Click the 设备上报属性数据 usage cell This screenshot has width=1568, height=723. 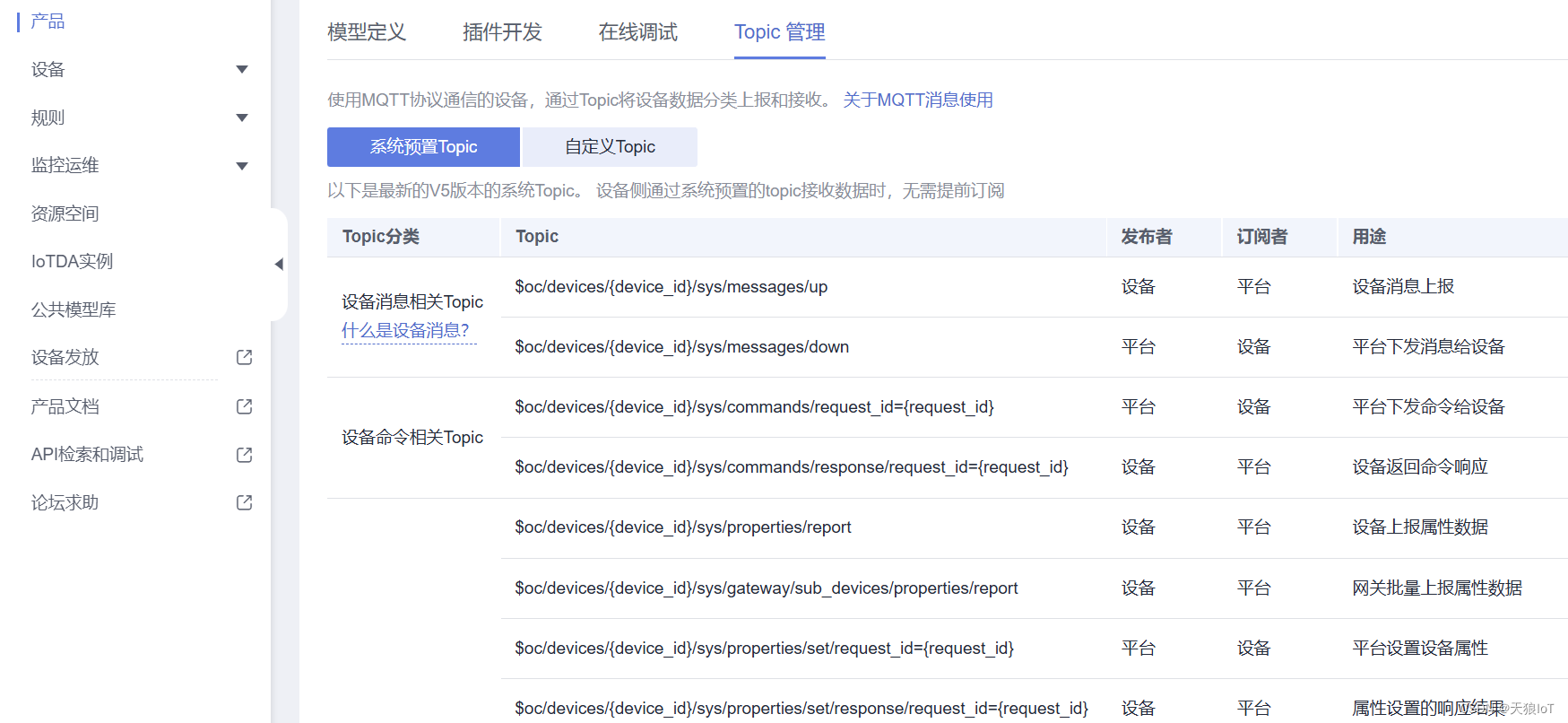(x=1420, y=527)
